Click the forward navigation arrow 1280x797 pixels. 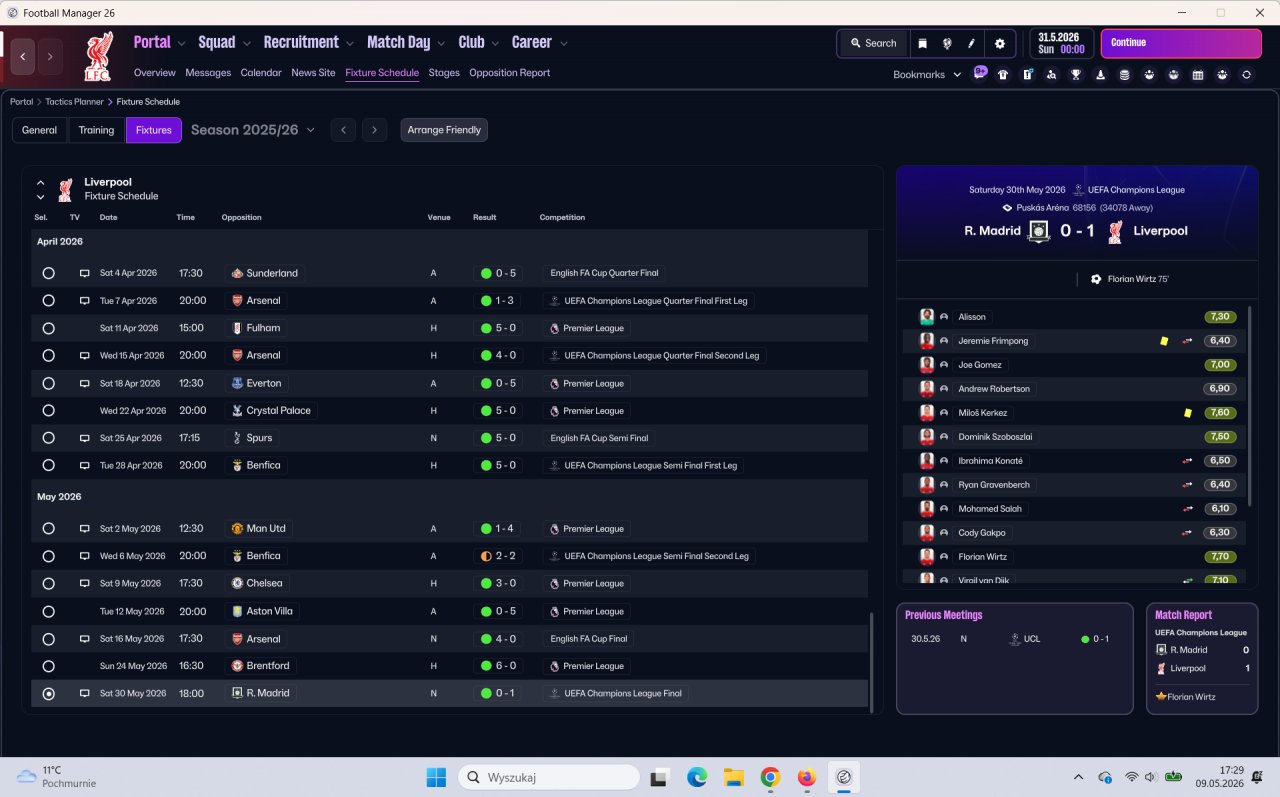click(49, 56)
